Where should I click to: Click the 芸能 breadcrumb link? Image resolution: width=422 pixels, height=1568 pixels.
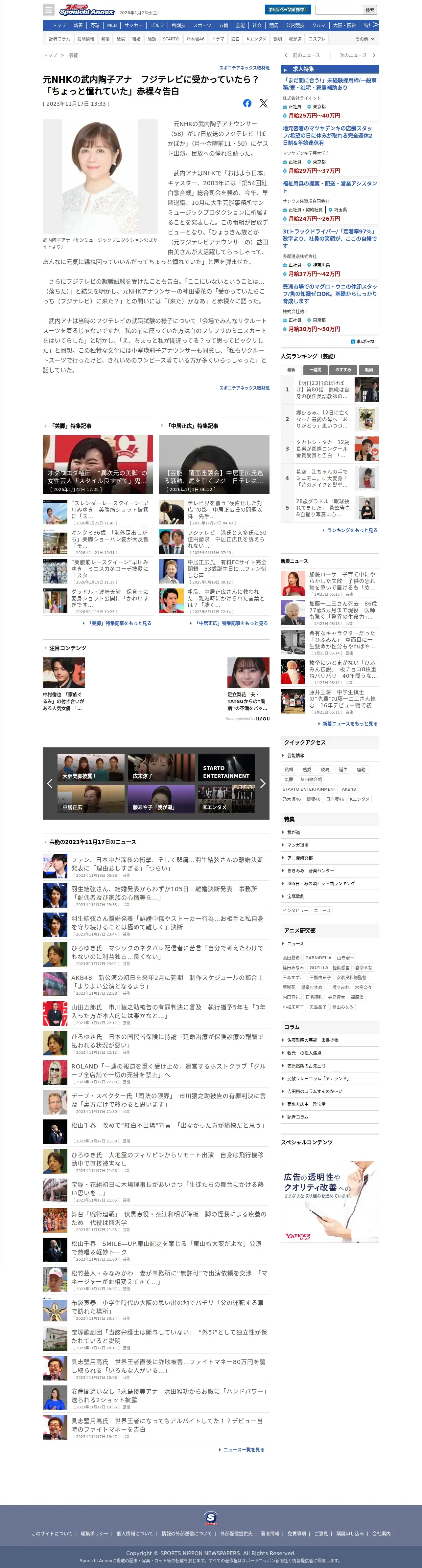click(x=74, y=55)
